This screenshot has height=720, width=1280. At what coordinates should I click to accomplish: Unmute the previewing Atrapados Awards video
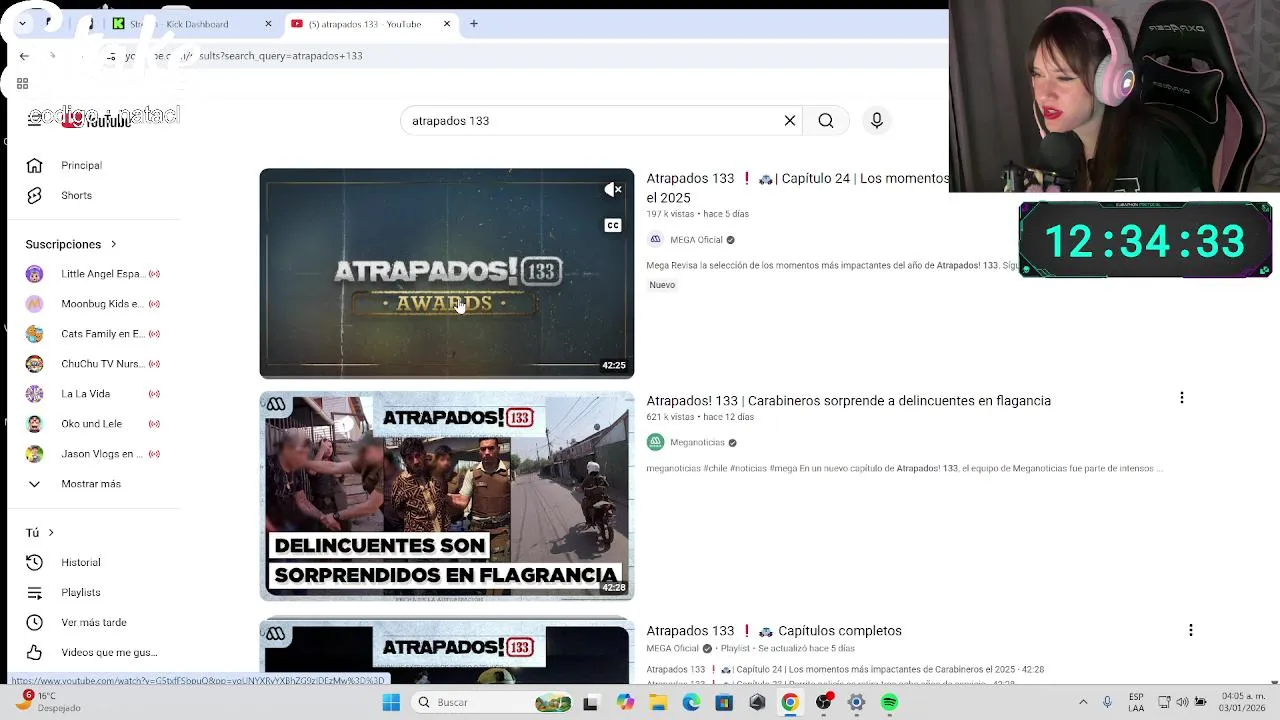click(x=613, y=190)
